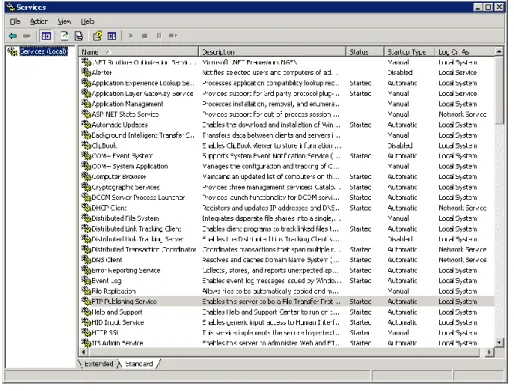Click the Pause Service toolbar icon
This screenshot has width=514, height=391.
pyautogui.click(x=159, y=36)
